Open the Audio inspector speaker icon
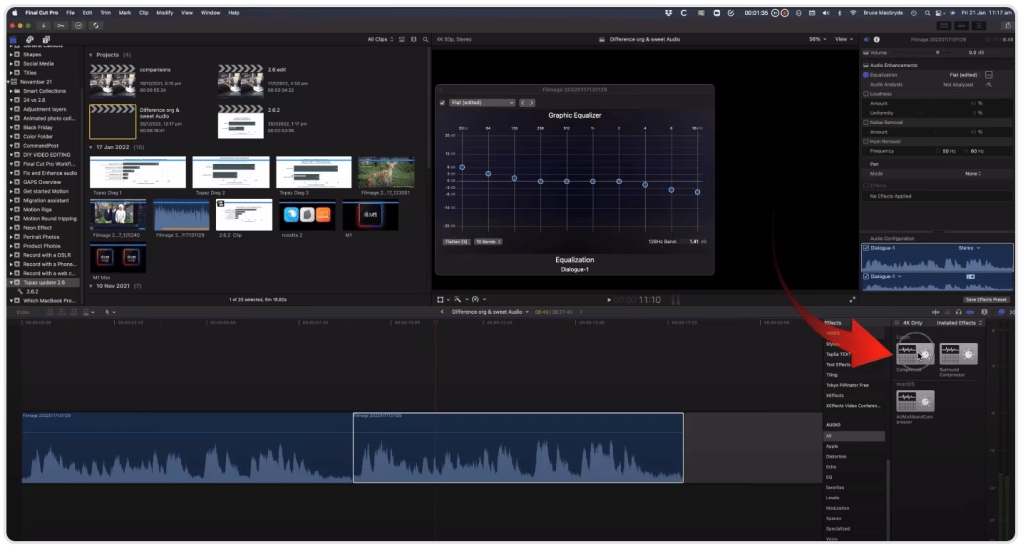 point(866,40)
